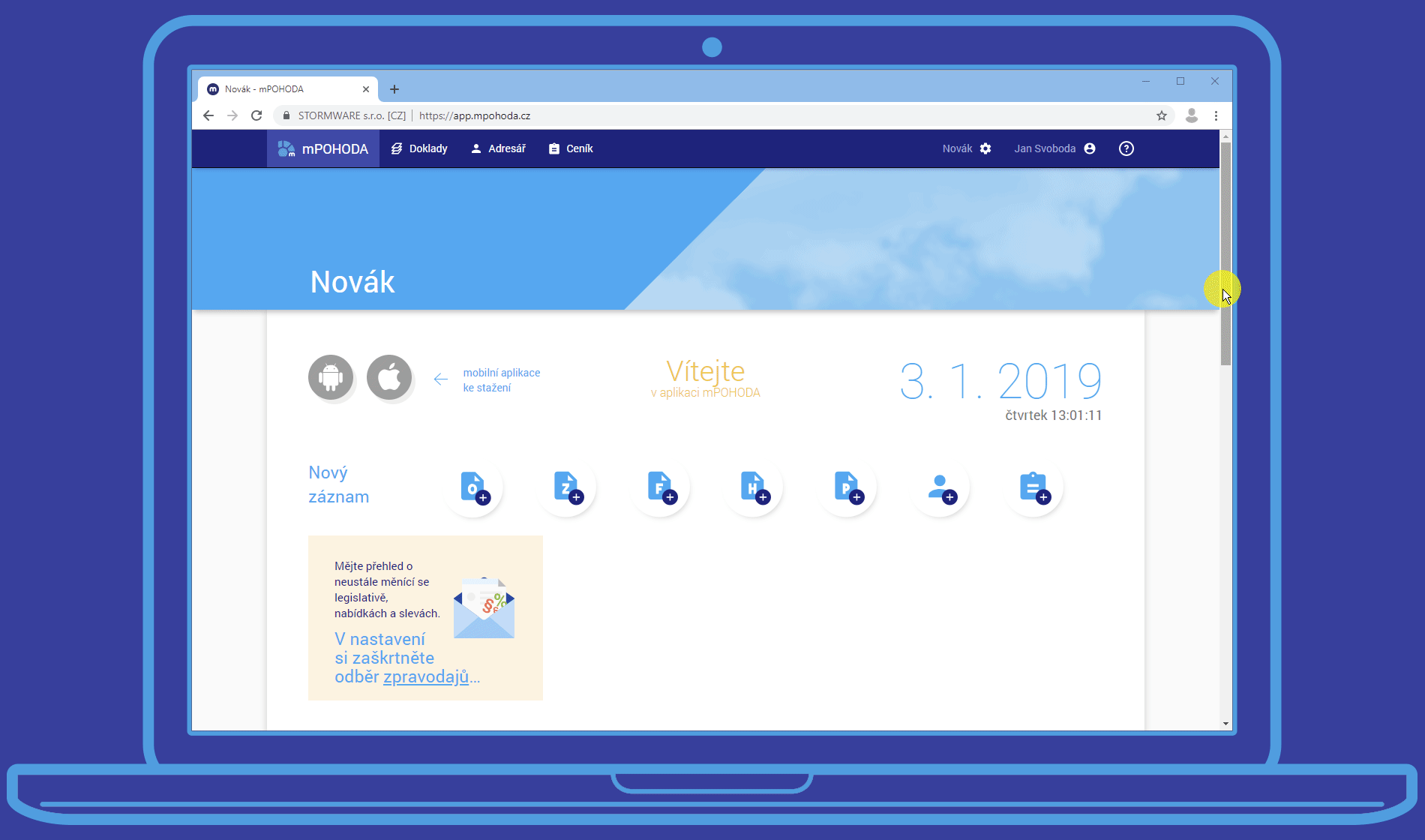Create new document with P icon
1425x840 pixels.
847,487
